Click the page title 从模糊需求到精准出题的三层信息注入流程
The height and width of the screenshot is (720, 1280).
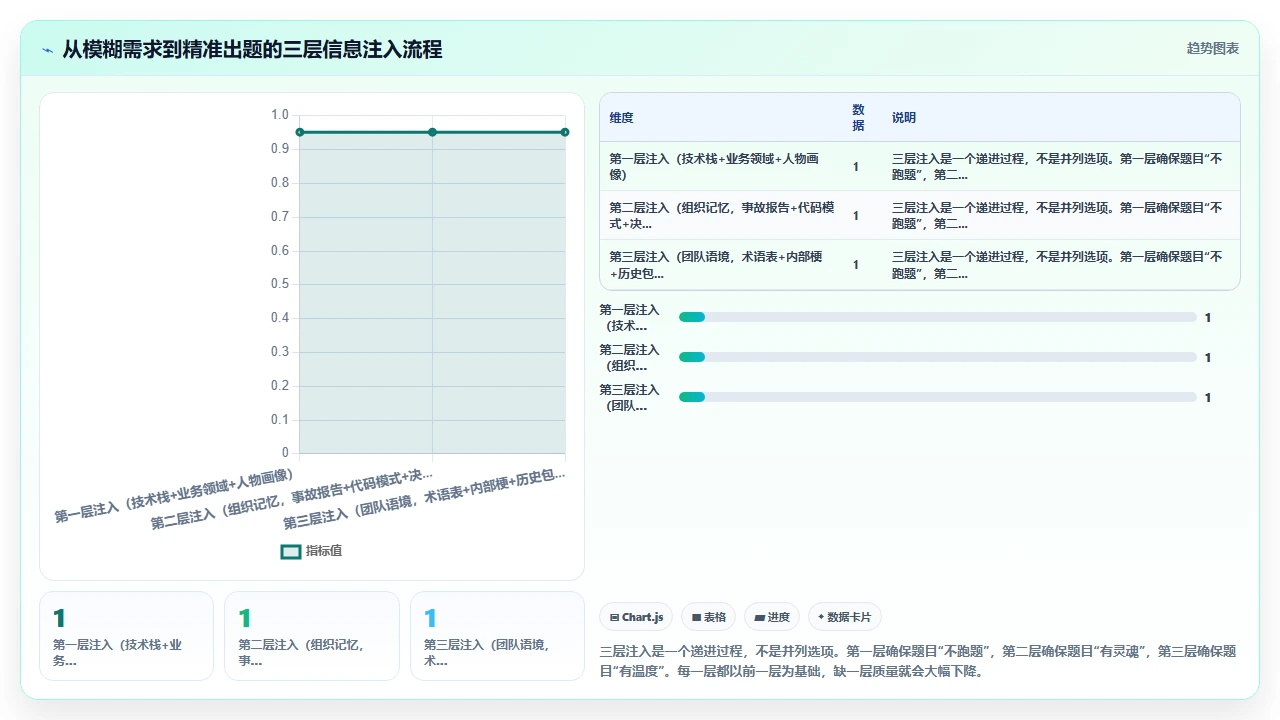point(252,49)
